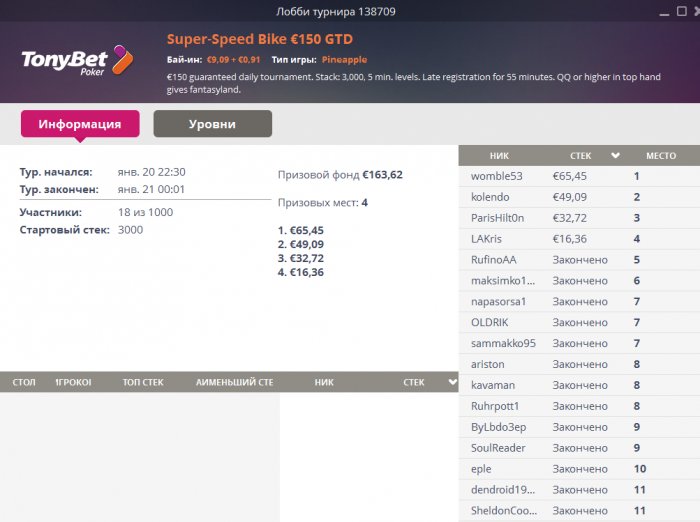Click the Pineapple game type link

click(x=344, y=60)
